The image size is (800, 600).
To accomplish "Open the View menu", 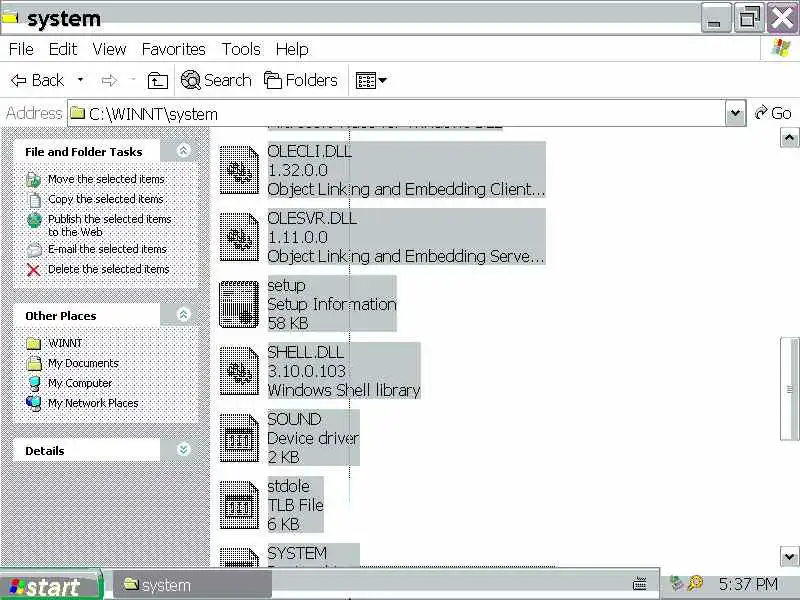I will pos(109,49).
